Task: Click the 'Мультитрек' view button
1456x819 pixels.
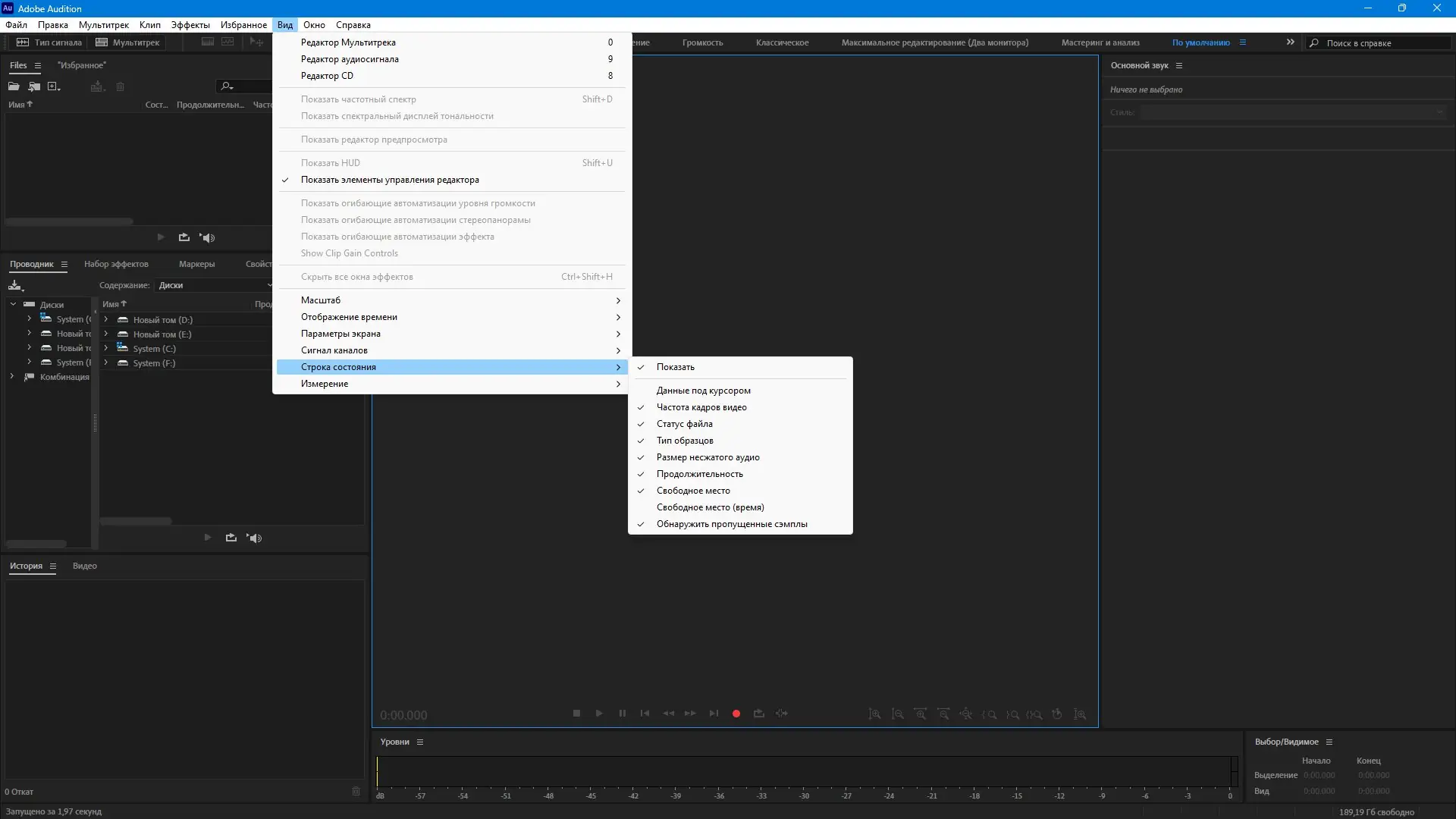Action: [x=127, y=42]
